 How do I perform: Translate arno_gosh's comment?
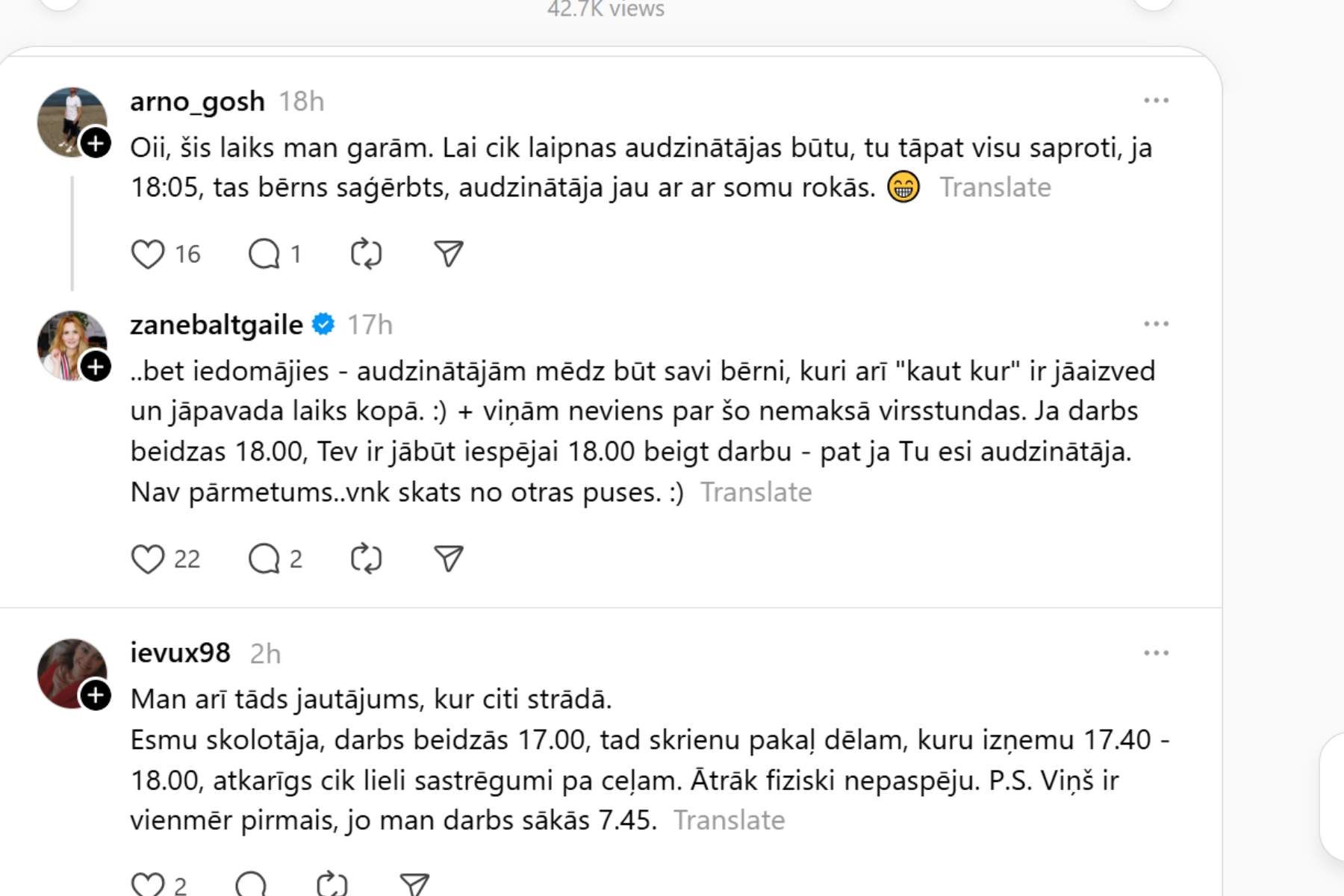(x=995, y=187)
